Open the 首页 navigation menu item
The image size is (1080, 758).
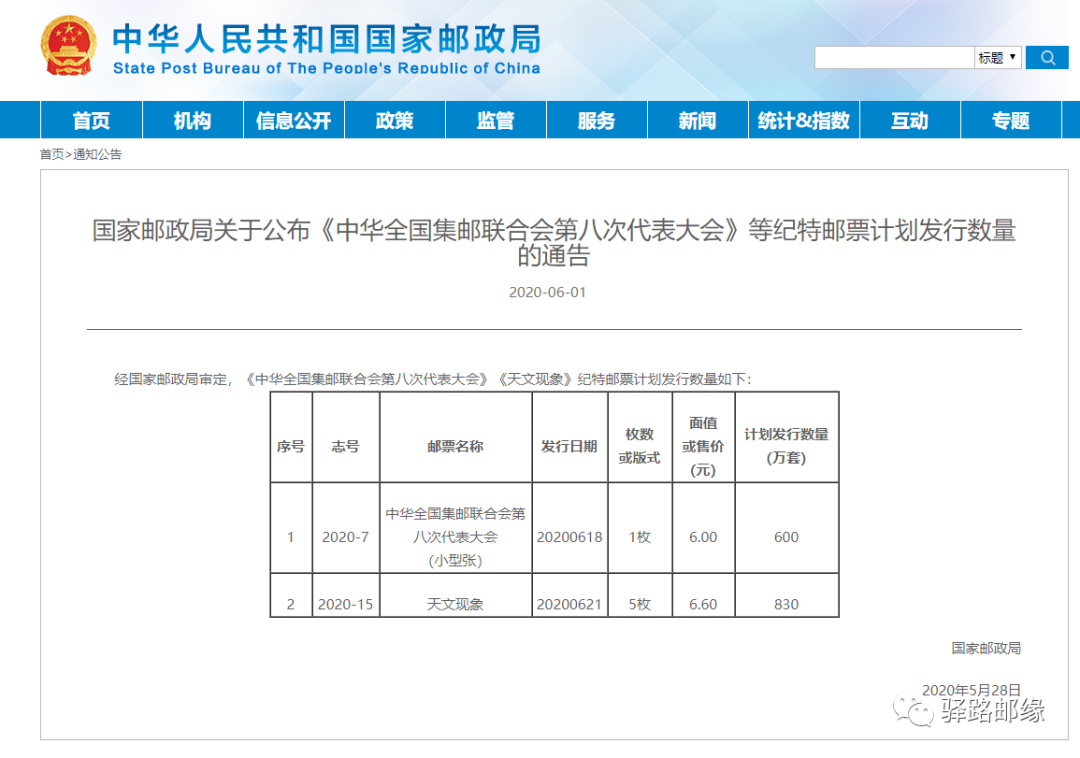tap(92, 120)
